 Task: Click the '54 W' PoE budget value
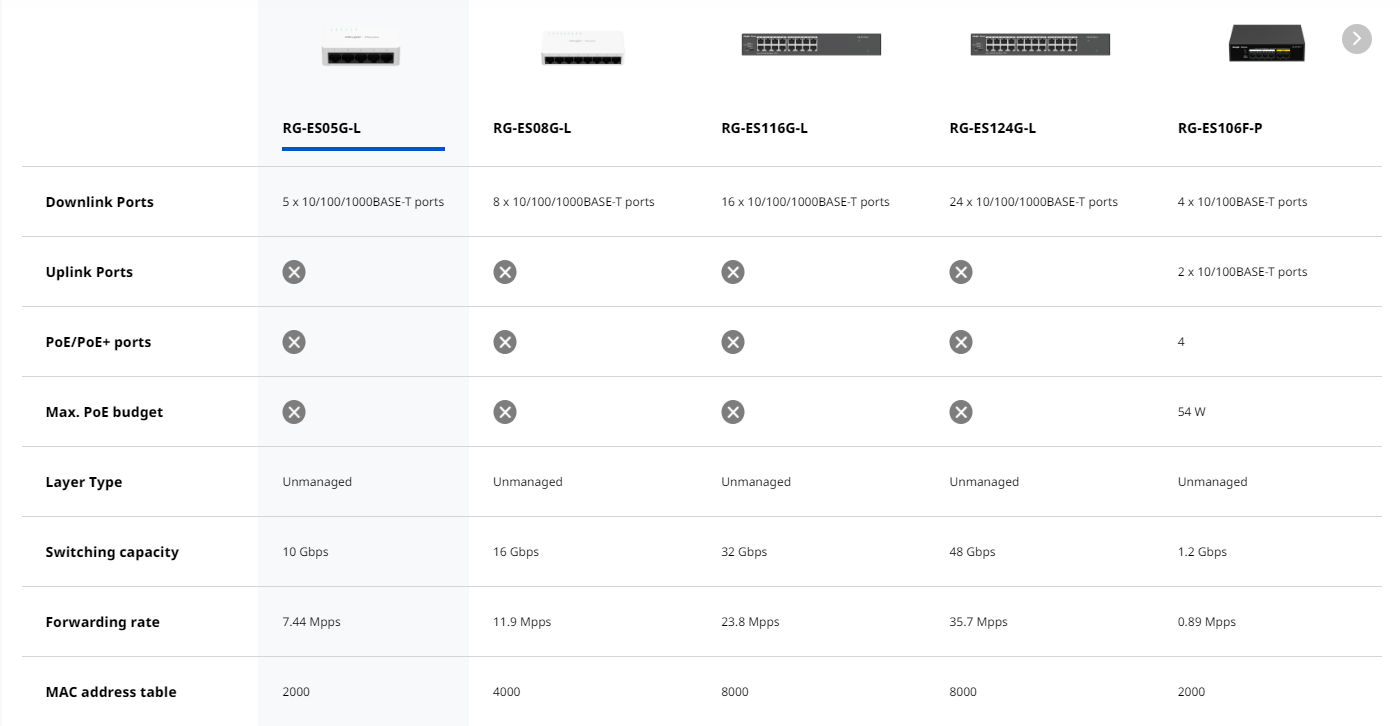point(1192,412)
